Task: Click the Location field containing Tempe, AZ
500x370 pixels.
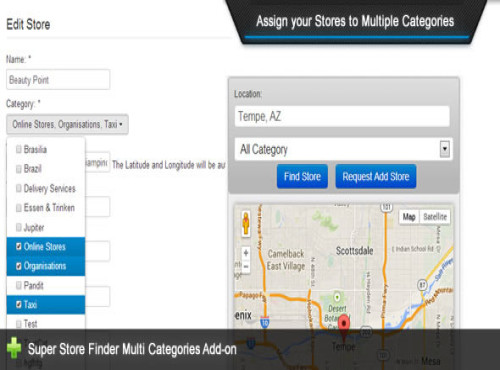Action: (342, 116)
